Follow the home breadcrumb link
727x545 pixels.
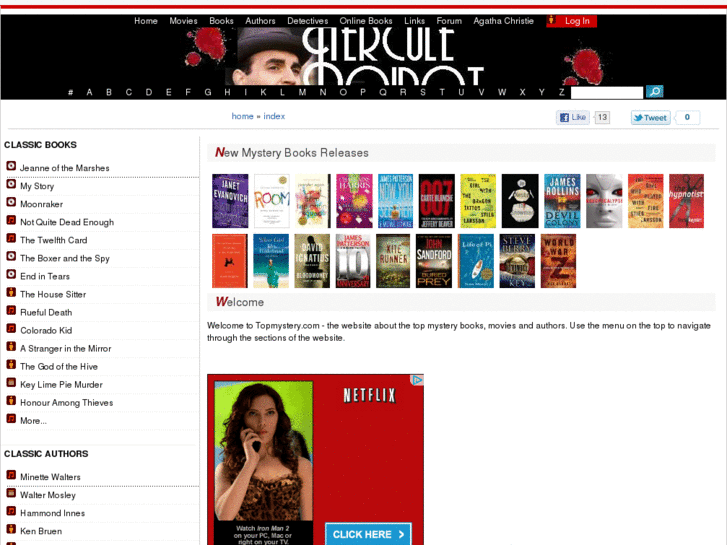[242, 116]
